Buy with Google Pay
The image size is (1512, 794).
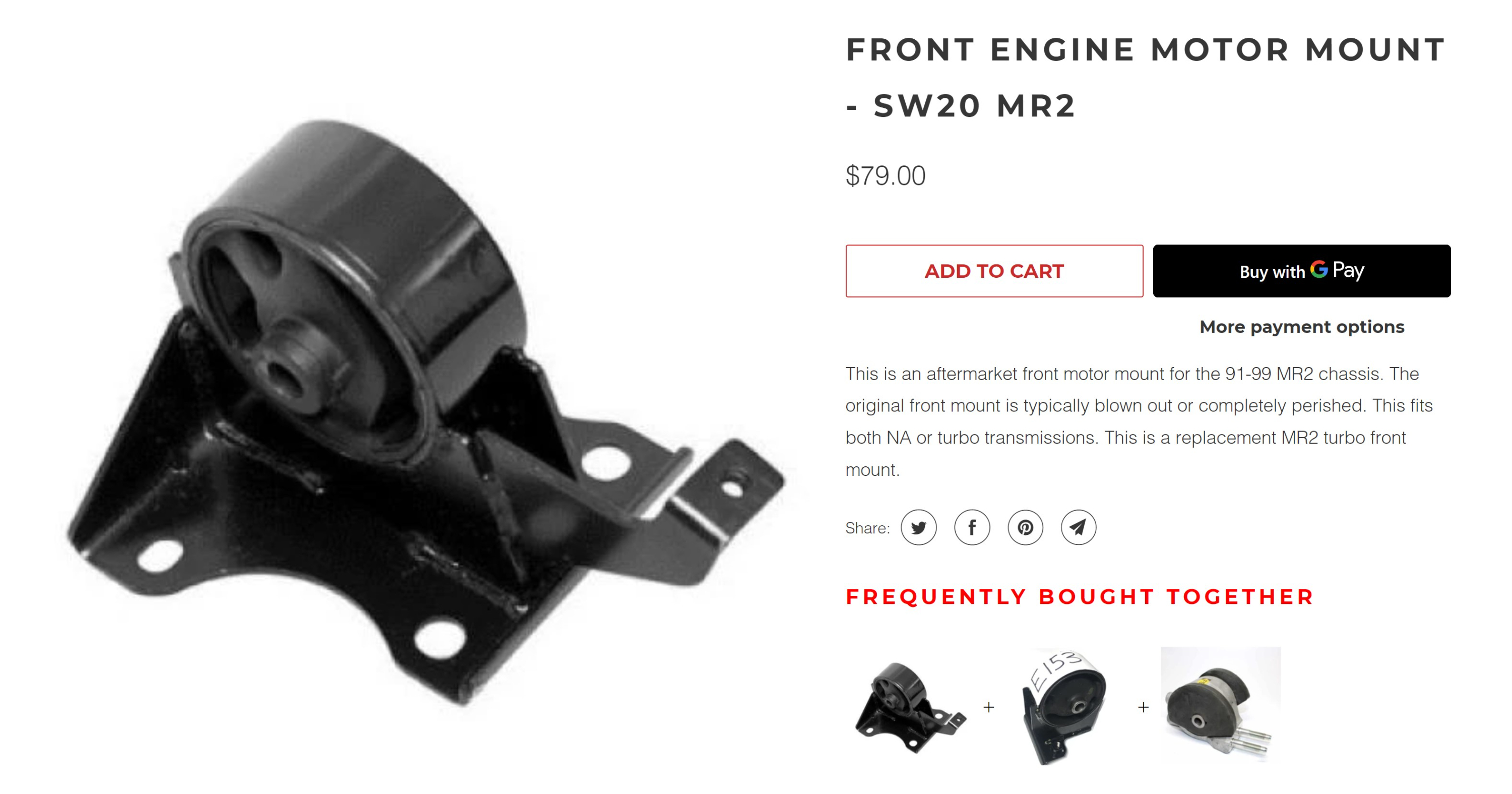click(1302, 271)
